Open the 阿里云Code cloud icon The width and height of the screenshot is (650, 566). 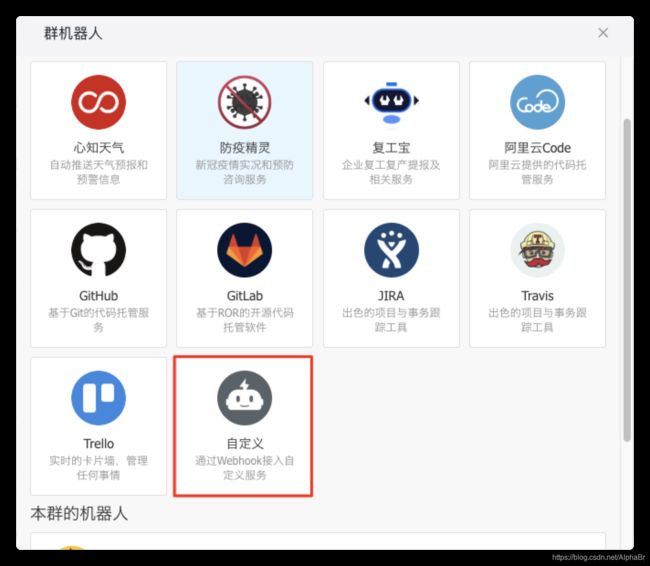coord(537,102)
